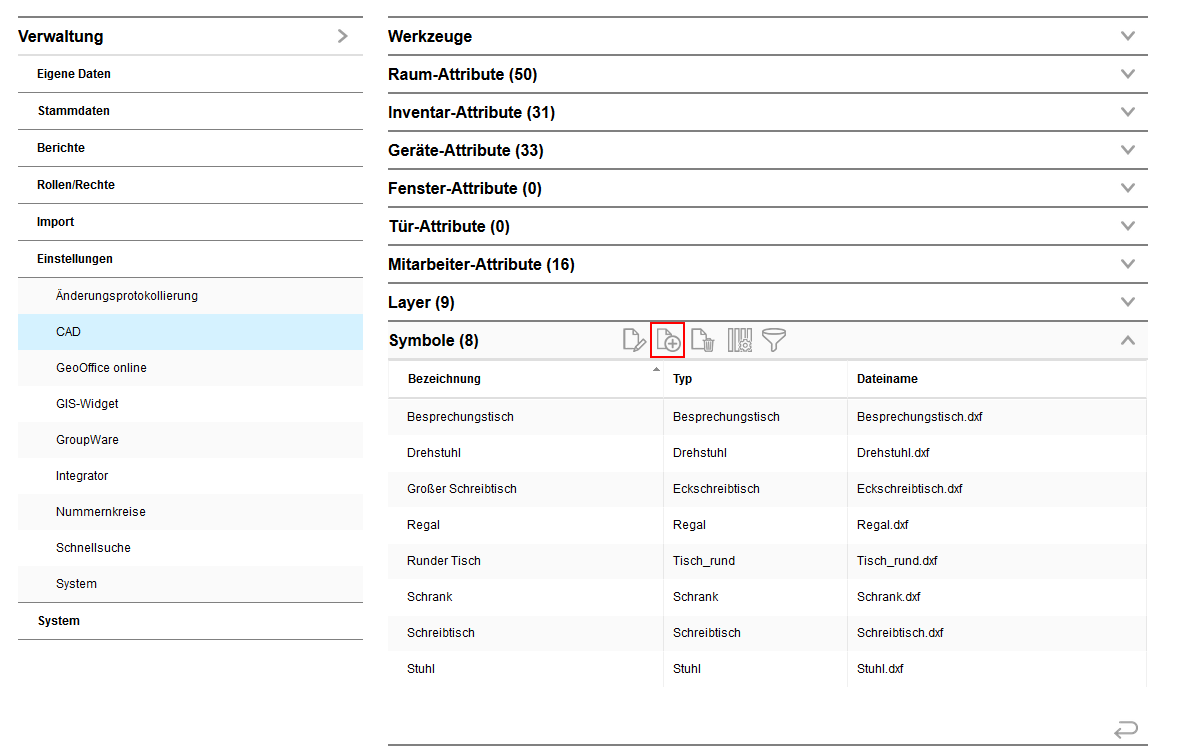The image size is (1181, 751).
Task: Click the add new symbol icon
Action: click(667, 340)
